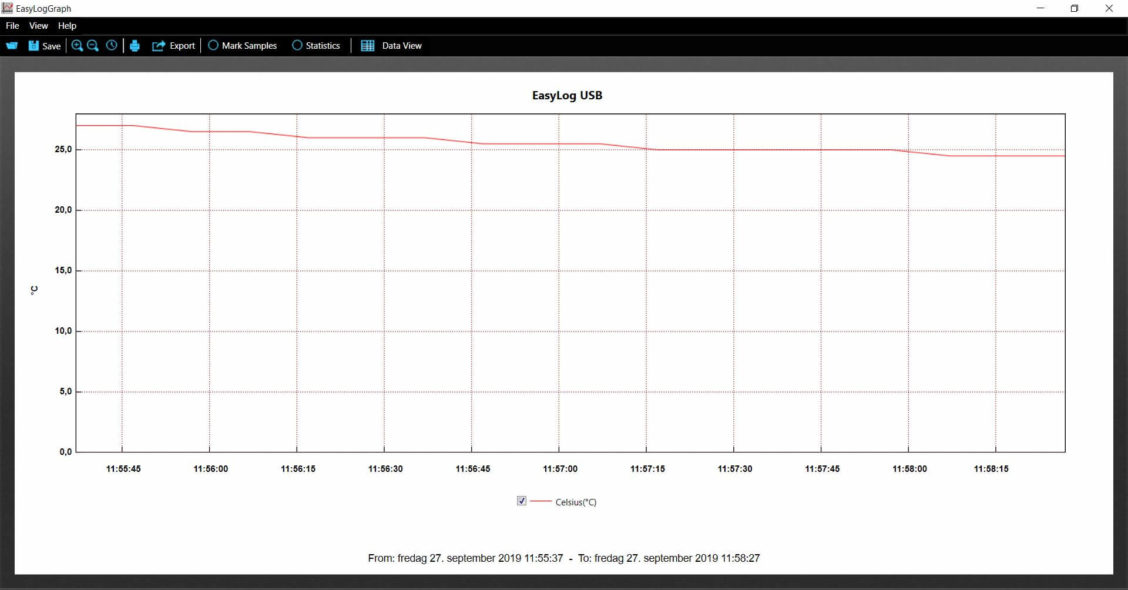Enable the Statistics toggle
Viewport: 1128px width, 590px height.
[297, 46]
